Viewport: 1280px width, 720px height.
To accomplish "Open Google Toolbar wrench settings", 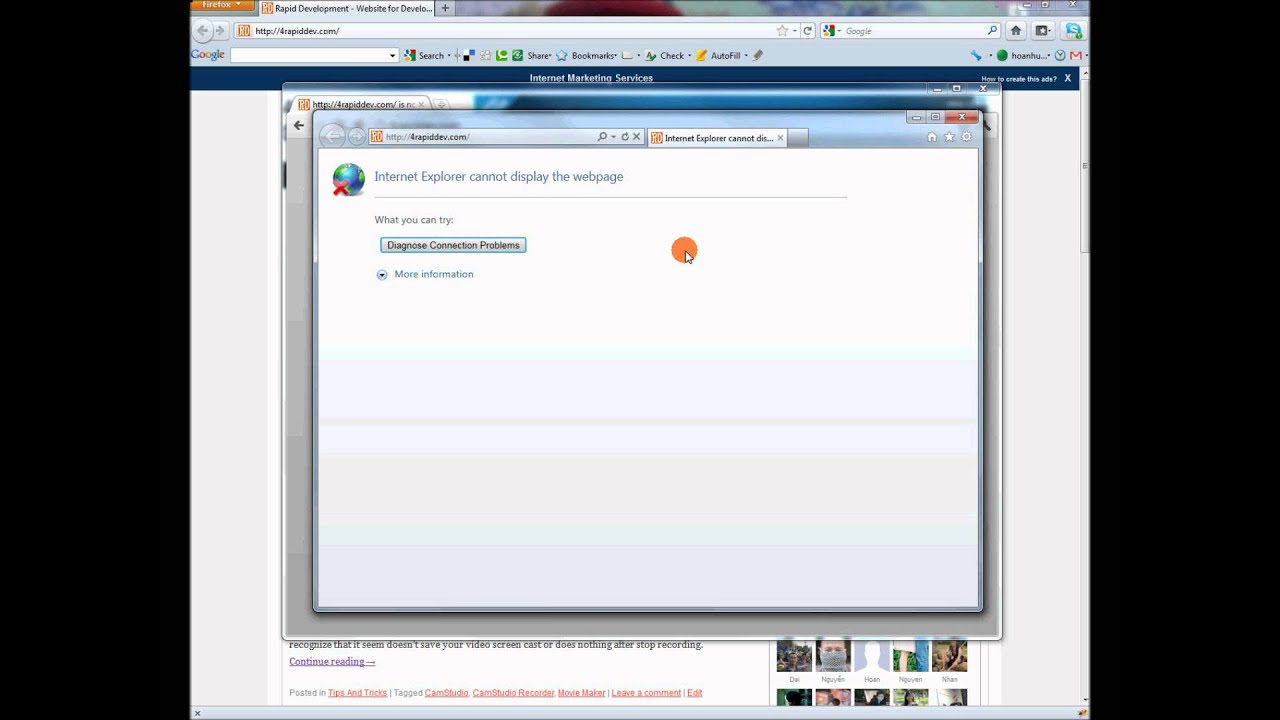I will 977,56.
